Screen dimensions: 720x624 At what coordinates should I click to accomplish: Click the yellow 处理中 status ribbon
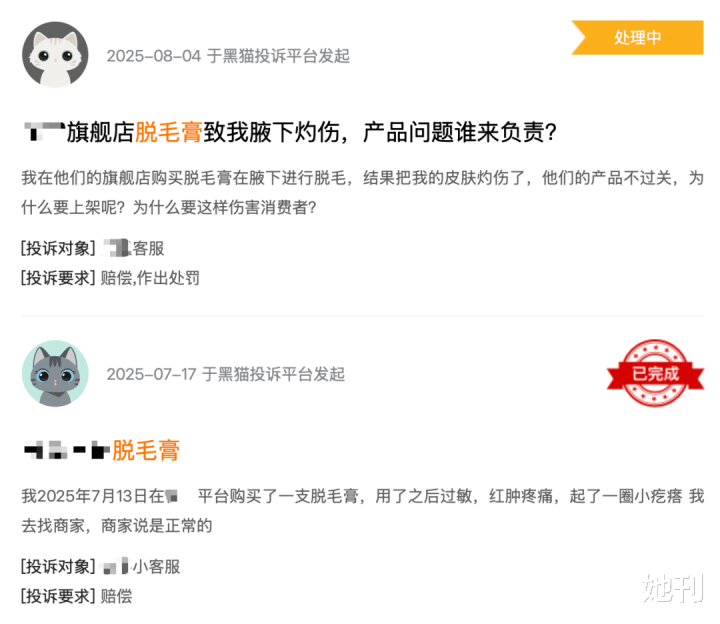(637, 37)
